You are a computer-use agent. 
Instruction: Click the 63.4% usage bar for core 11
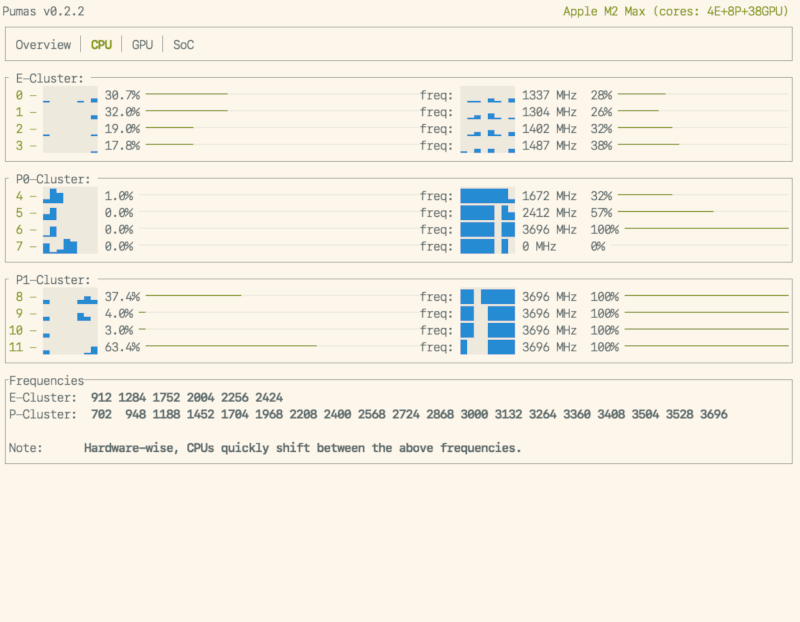(x=231, y=347)
